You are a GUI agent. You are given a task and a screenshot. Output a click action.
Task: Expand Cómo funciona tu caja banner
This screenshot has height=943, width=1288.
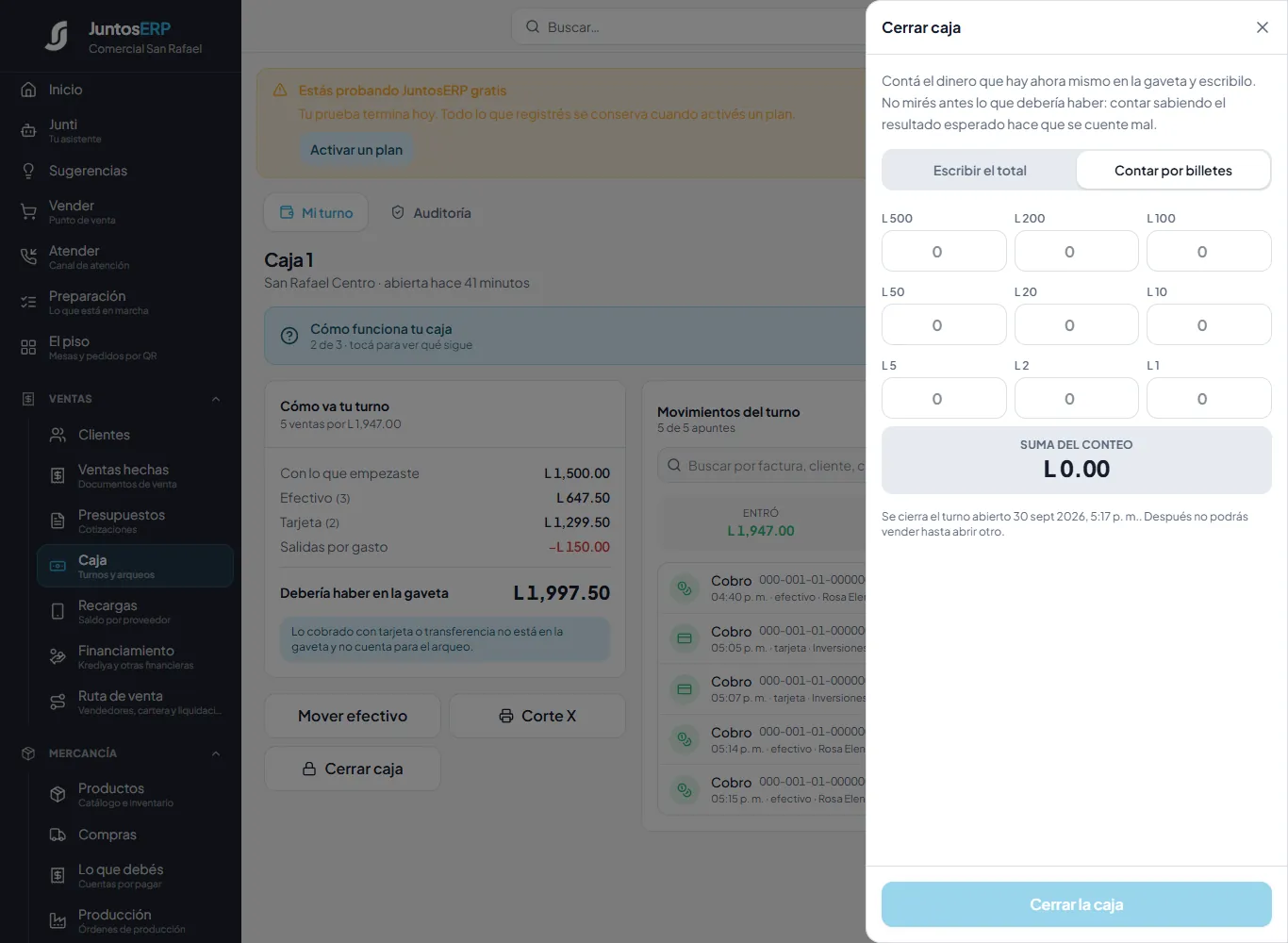[565, 336]
